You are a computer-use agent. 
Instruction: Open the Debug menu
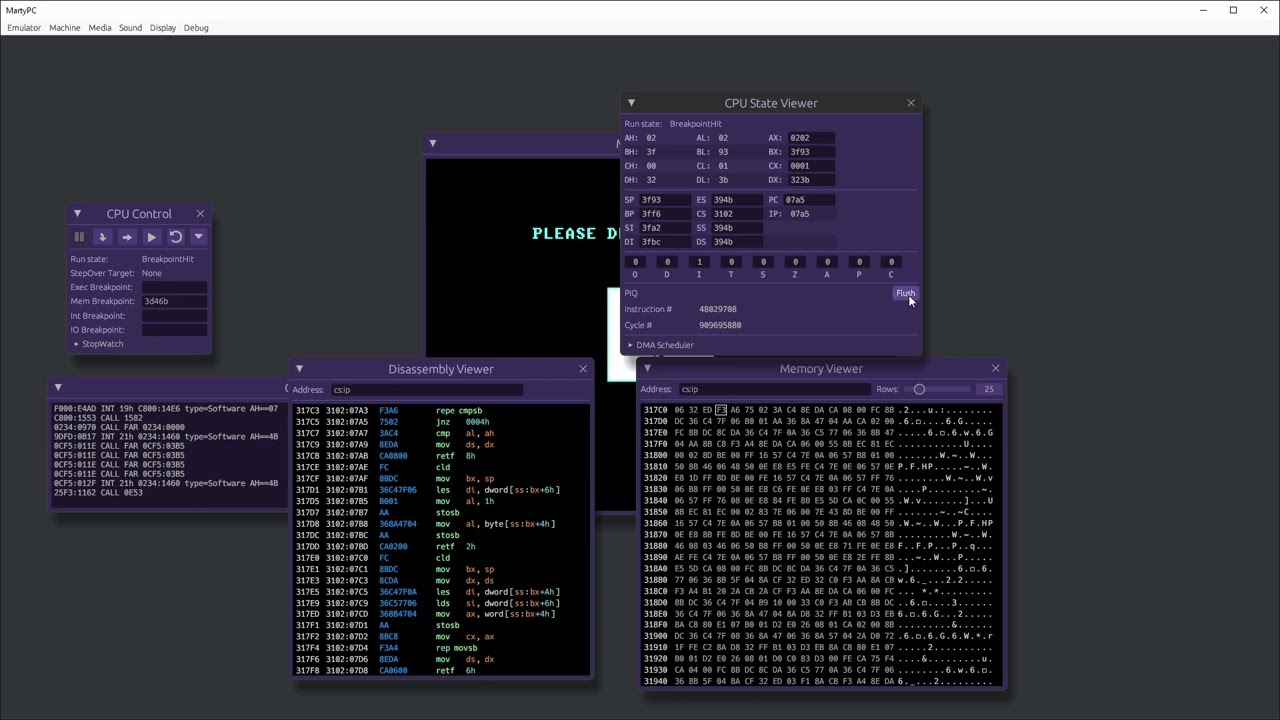pos(196,28)
